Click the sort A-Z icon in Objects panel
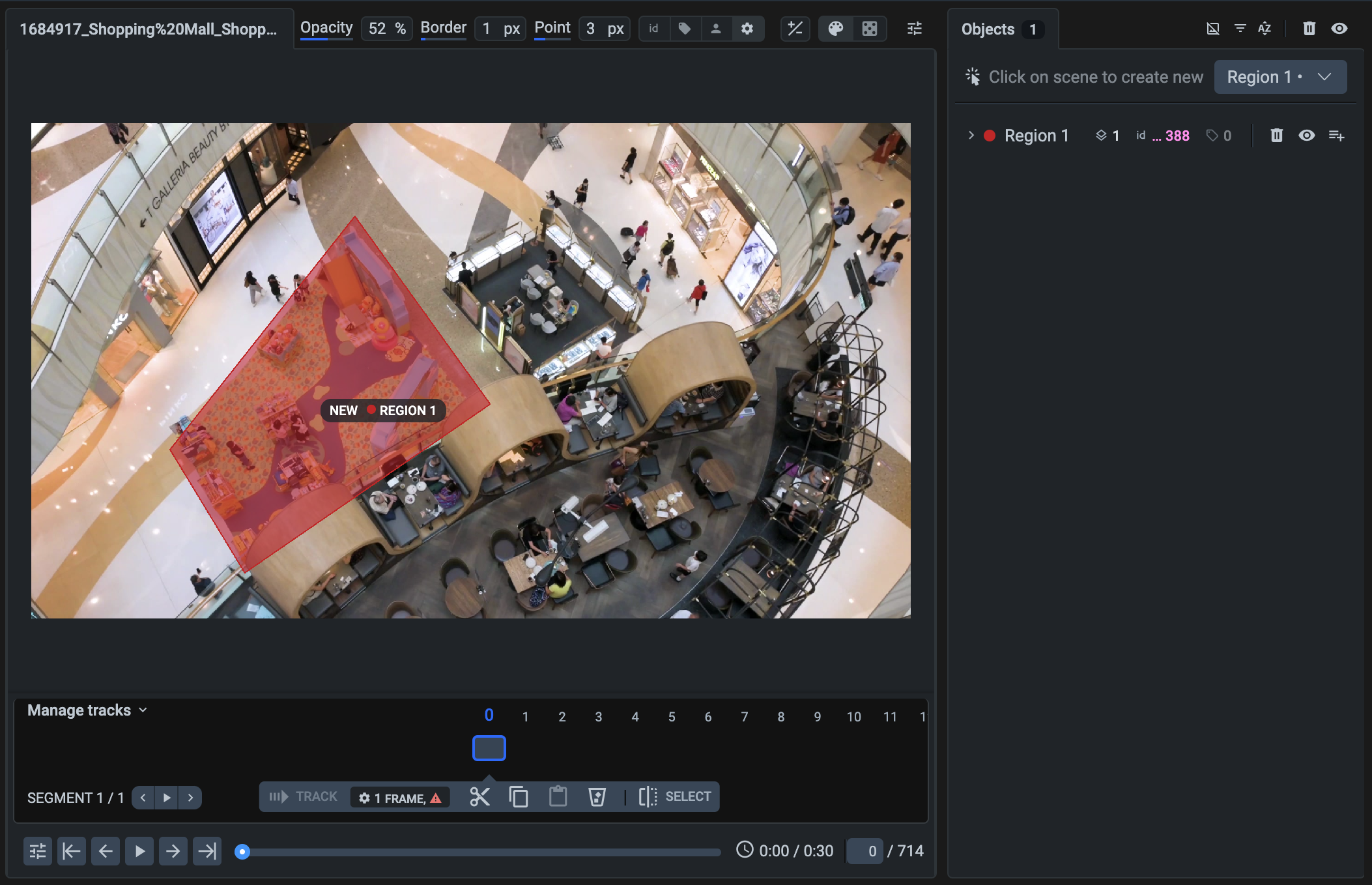The image size is (1372, 885). pos(1265,29)
